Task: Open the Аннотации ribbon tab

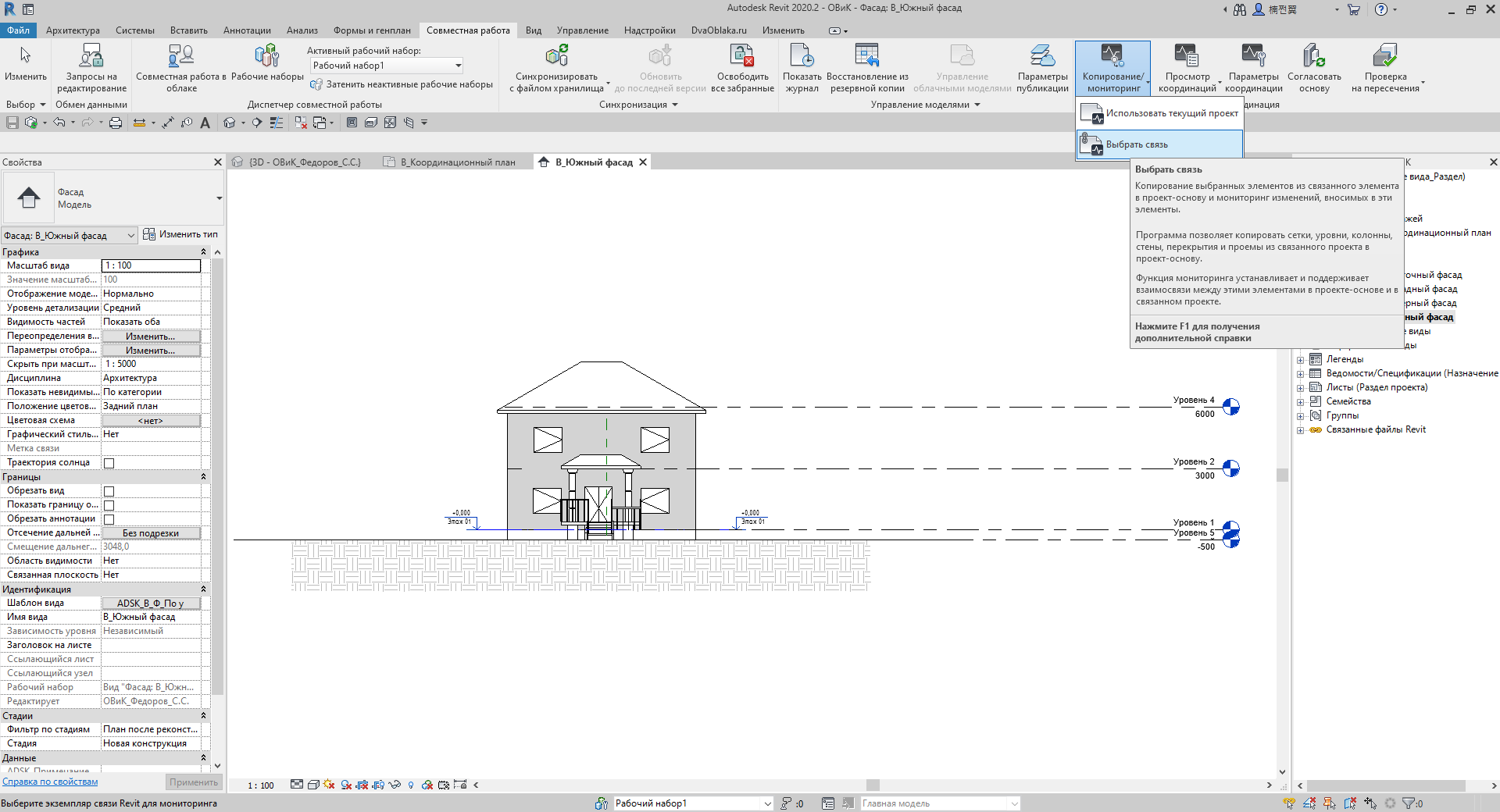Action: point(247,30)
